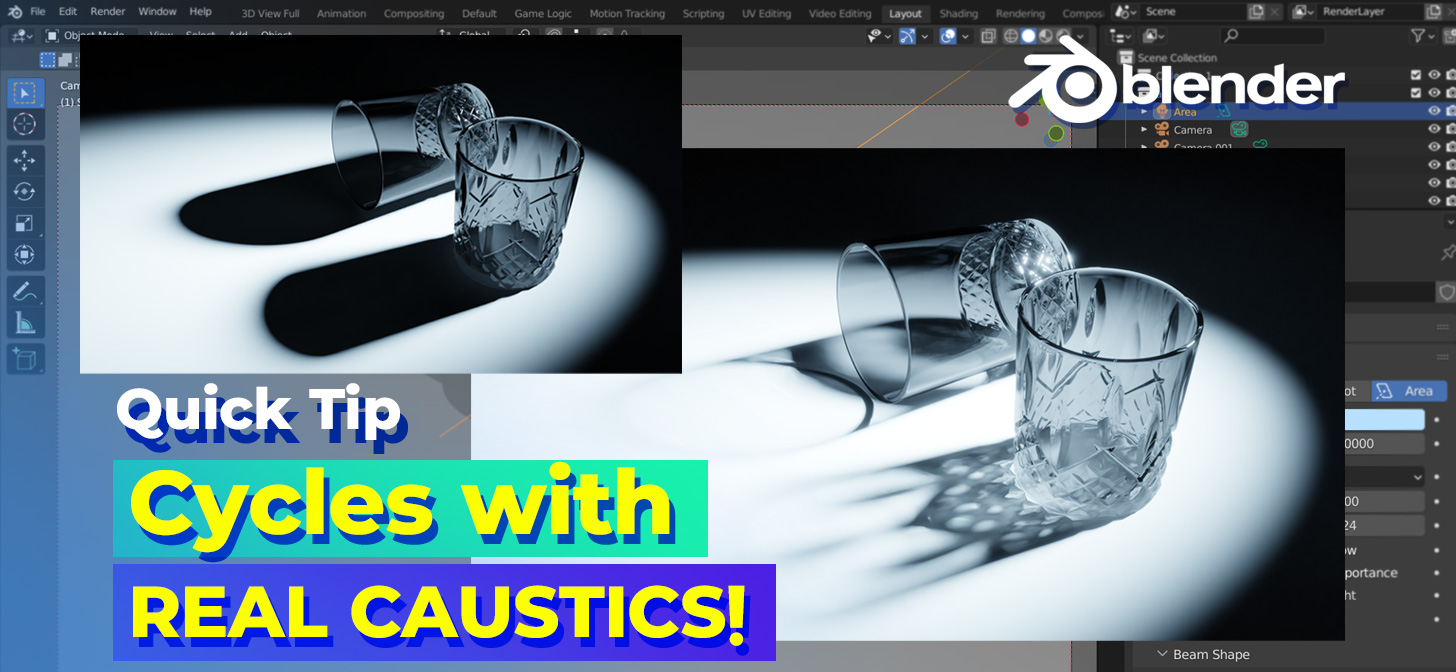1456x672 pixels.
Task: Open the editor type dropdown in viewport
Action: (21, 36)
